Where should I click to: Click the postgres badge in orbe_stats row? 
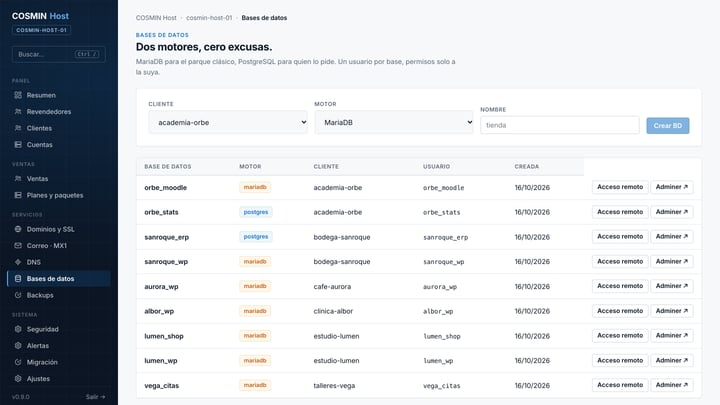(256, 212)
